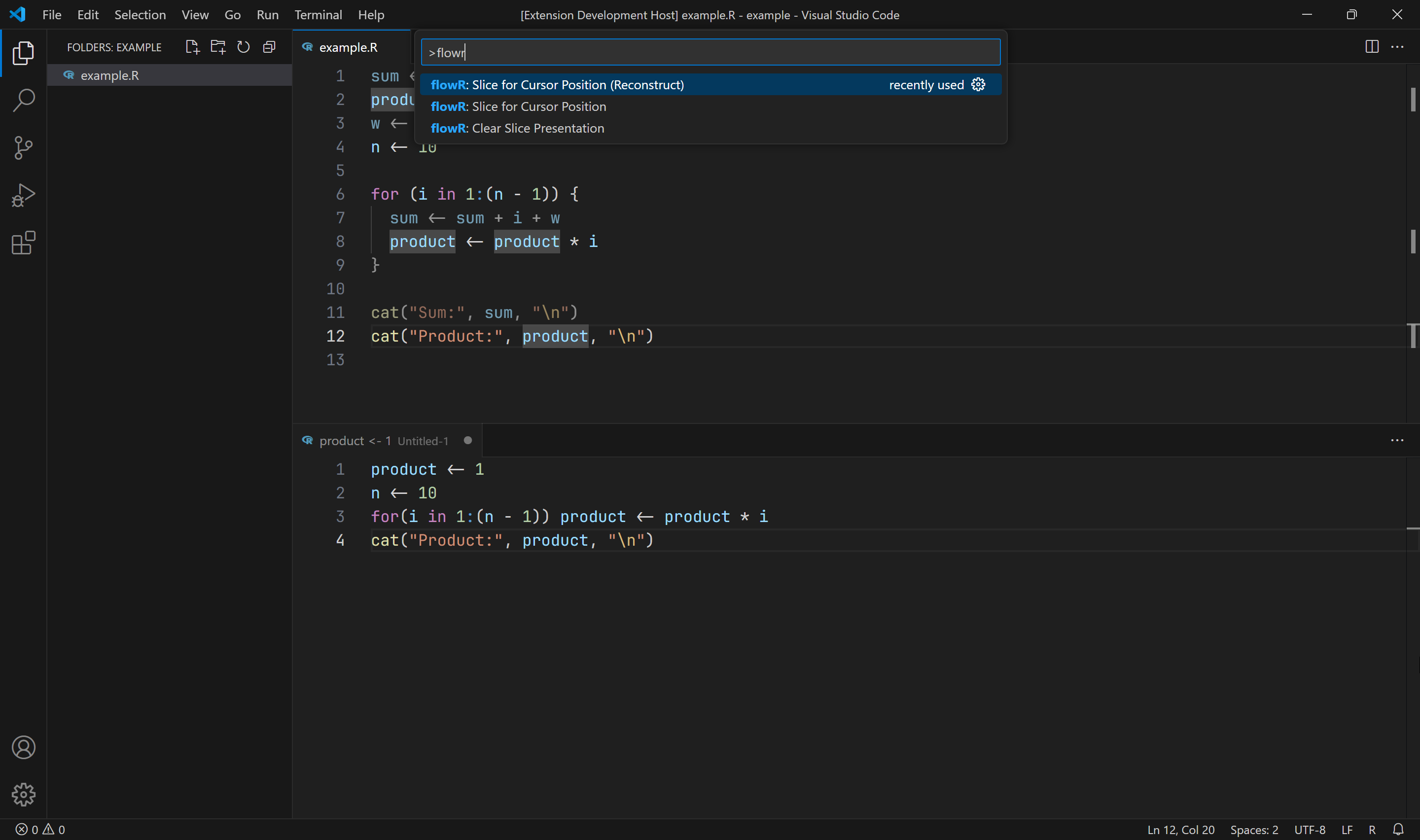
Task: Click the New File icon in explorer
Action: click(192, 47)
